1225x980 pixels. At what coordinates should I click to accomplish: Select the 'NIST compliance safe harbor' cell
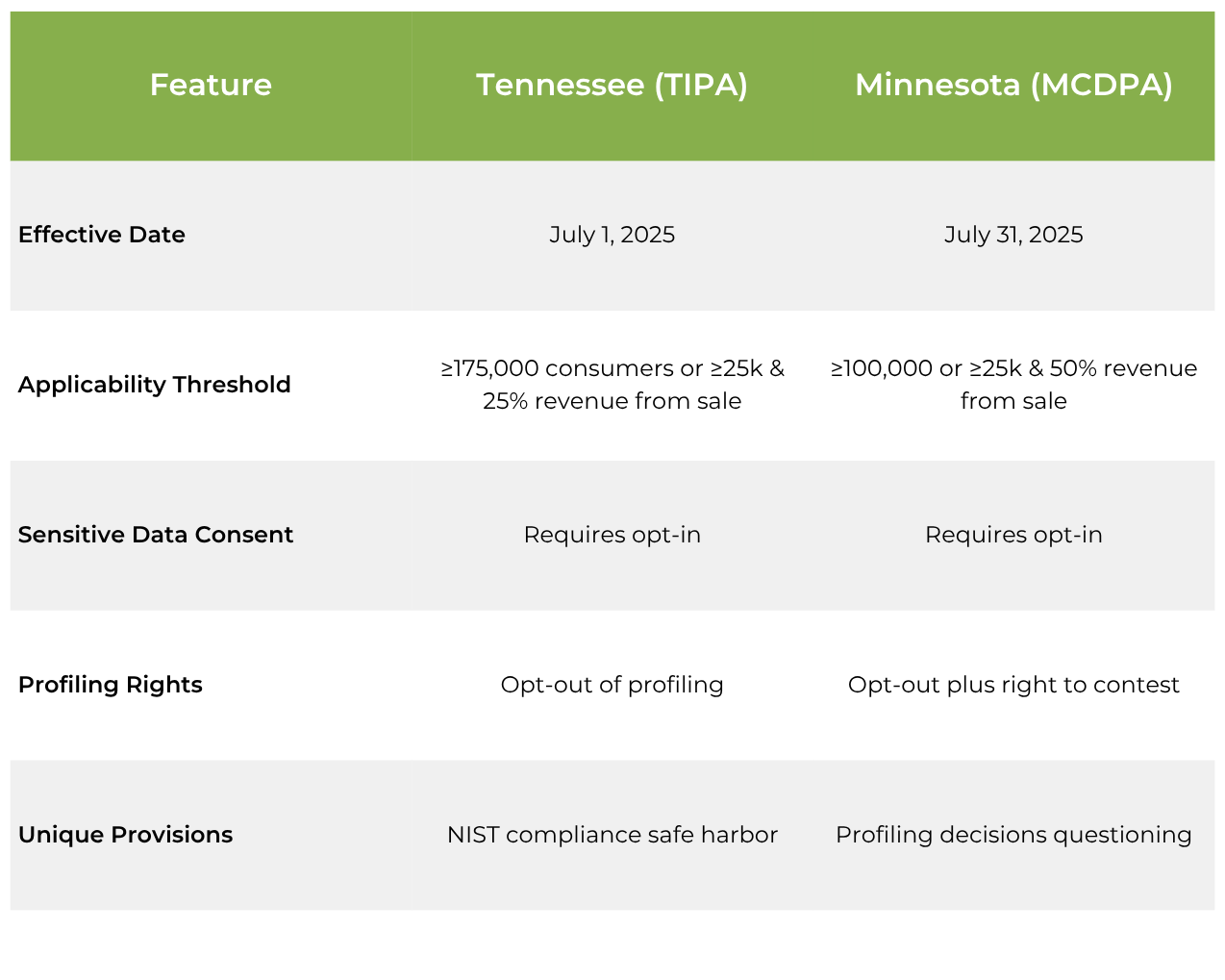[612, 835]
